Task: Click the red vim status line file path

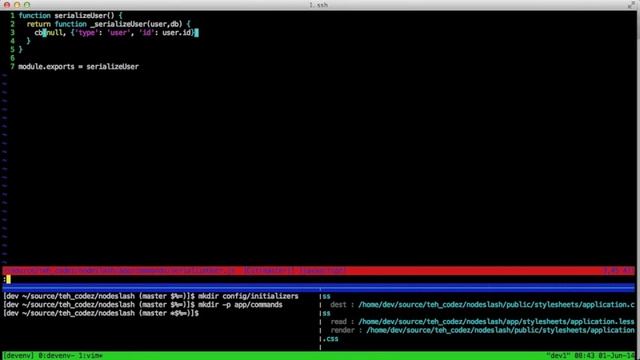Action: click(x=119, y=271)
